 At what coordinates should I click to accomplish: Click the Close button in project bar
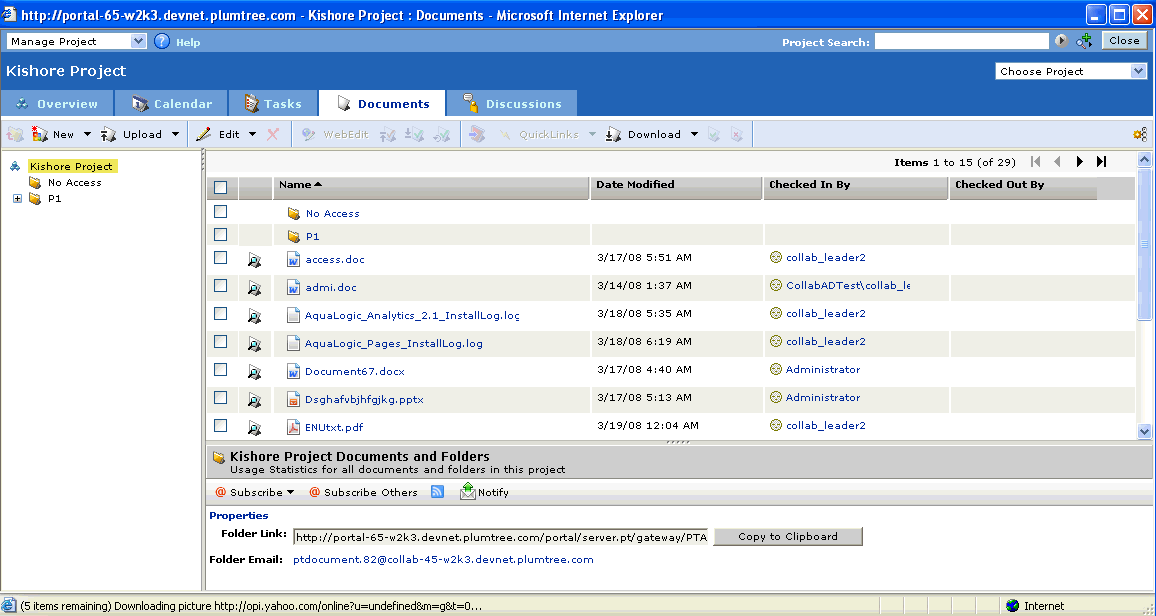click(1124, 41)
